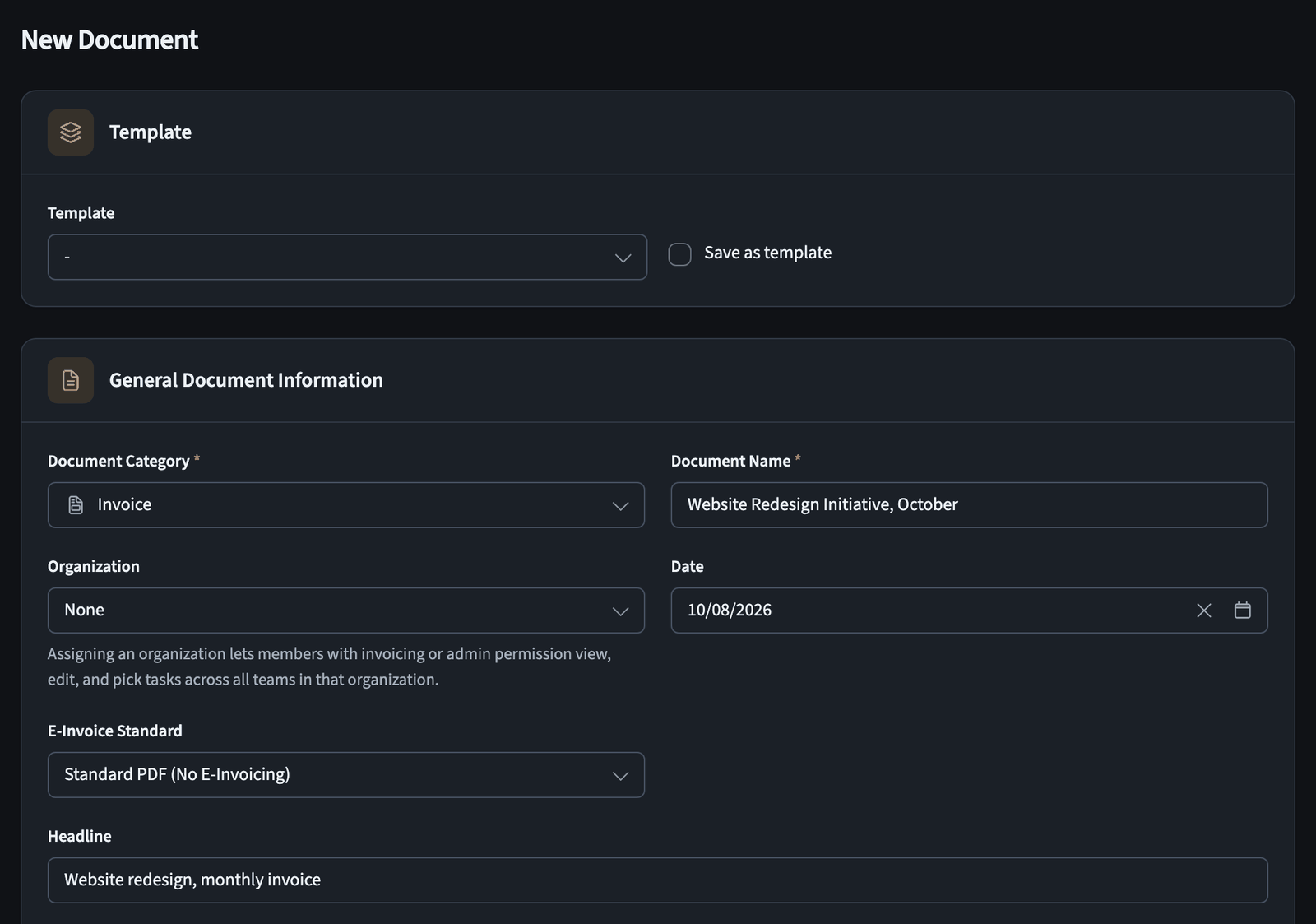Viewport: 1316px width, 924px height.
Task: Open the E-Invoice Standard dropdown
Action: point(346,775)
